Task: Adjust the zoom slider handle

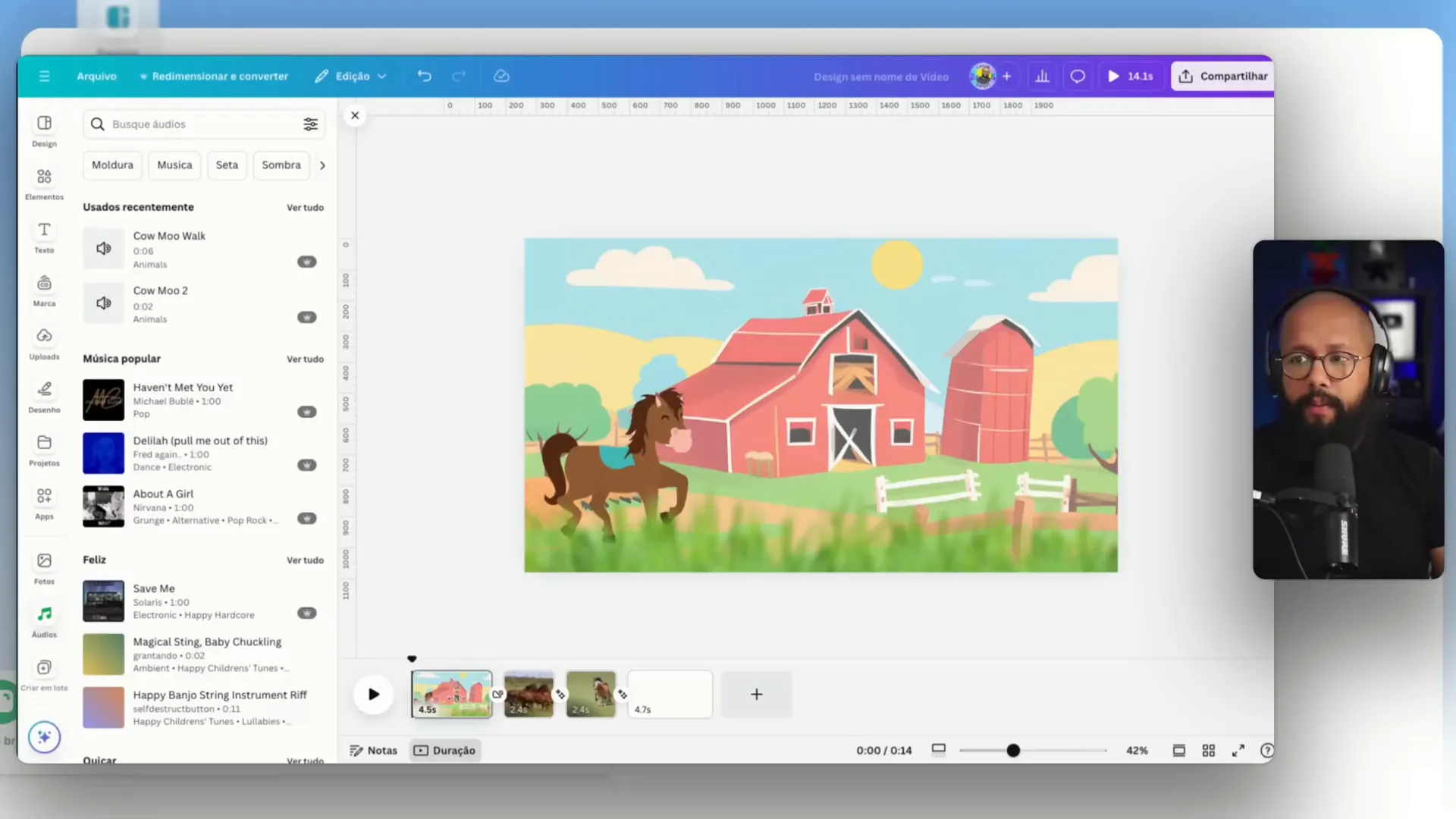Action: click(x=1013, y=750)
